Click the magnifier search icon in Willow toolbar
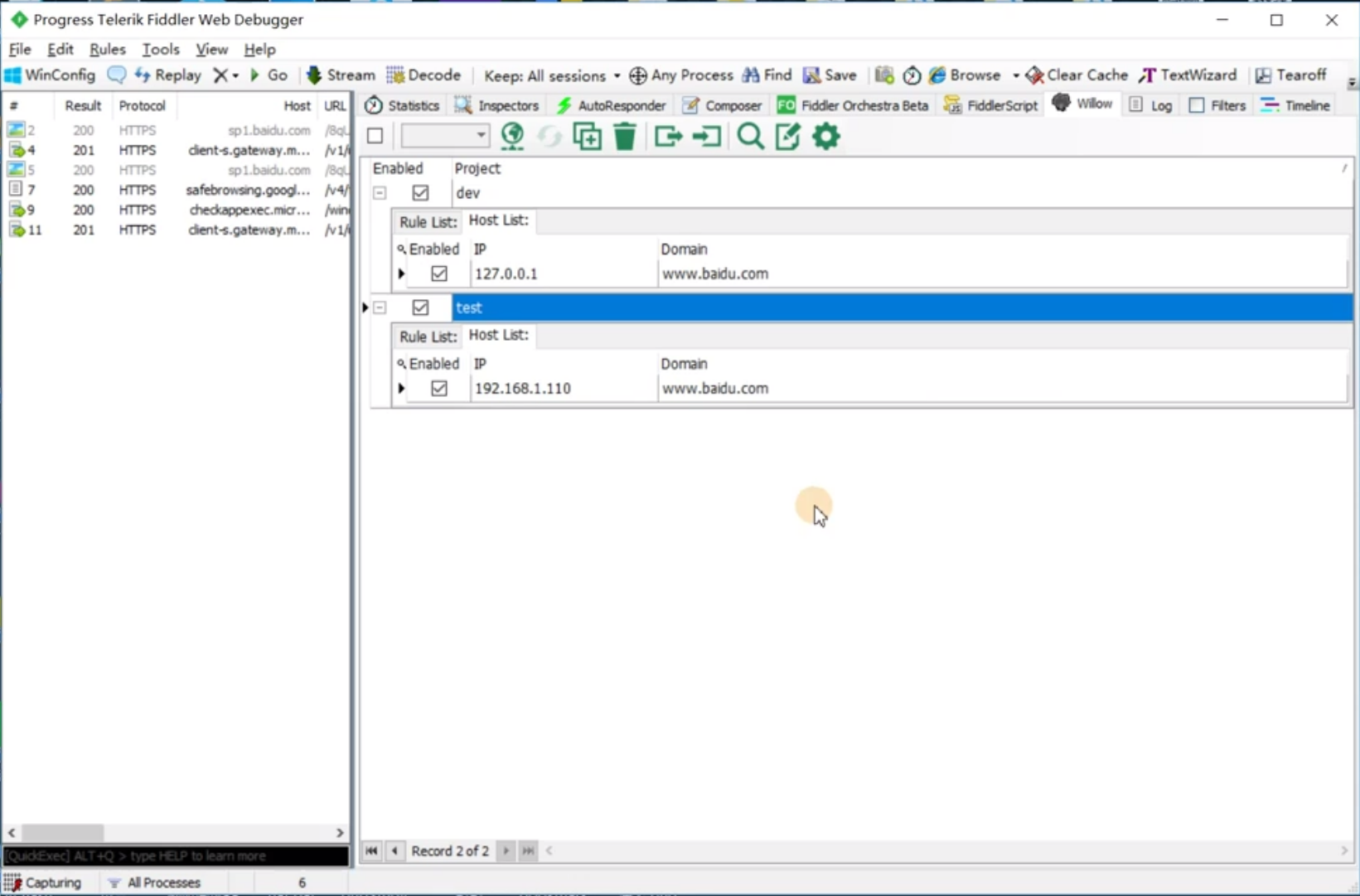Image resolution: width=1360 pixels, height=896 pixels. (750, 136)
